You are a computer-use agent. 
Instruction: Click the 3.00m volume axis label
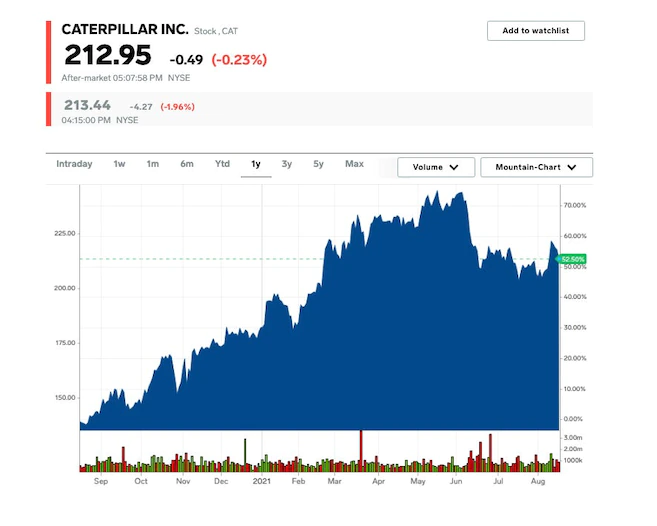[x=573, y=438]
